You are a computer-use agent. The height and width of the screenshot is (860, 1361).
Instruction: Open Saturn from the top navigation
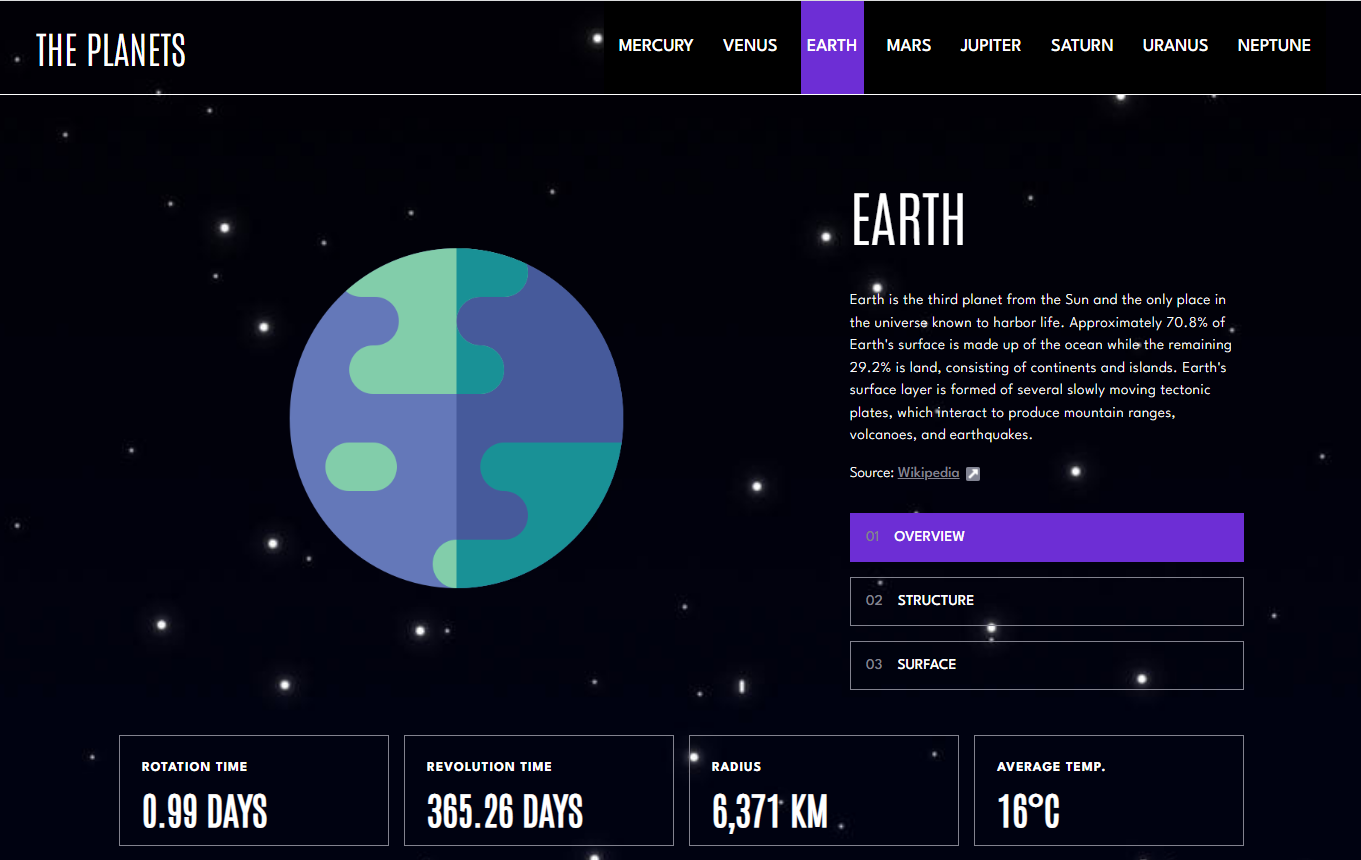point(1082,46)
